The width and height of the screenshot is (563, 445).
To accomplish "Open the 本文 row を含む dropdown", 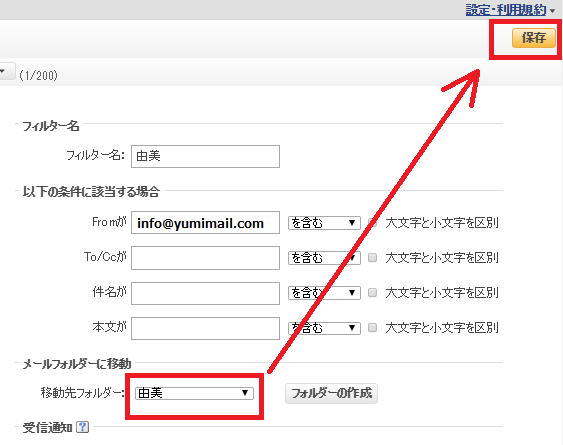I will pos(324,328).
